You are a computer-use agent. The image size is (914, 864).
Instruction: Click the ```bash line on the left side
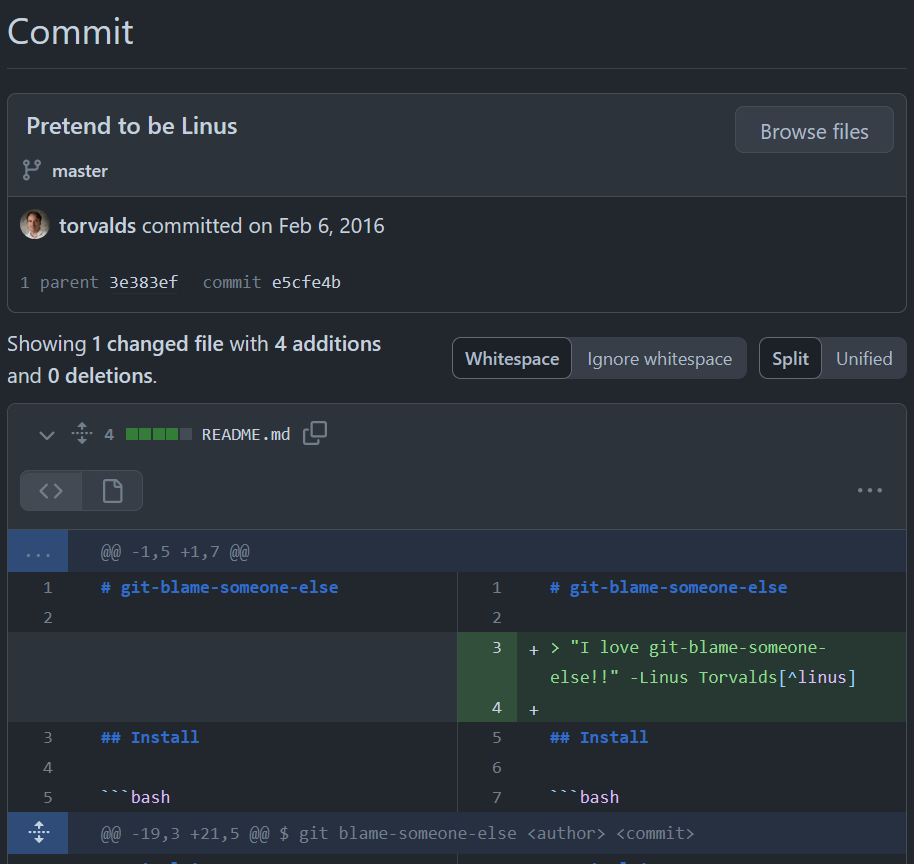click(x=135, y=797)
